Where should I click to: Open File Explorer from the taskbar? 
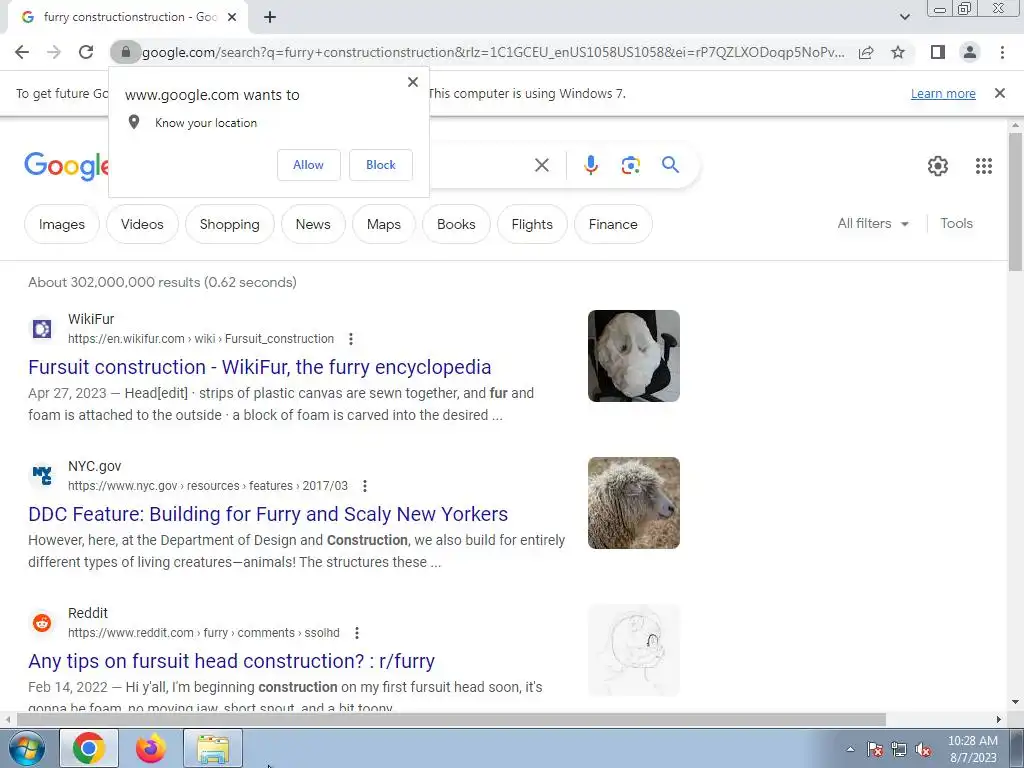[213, 748]
